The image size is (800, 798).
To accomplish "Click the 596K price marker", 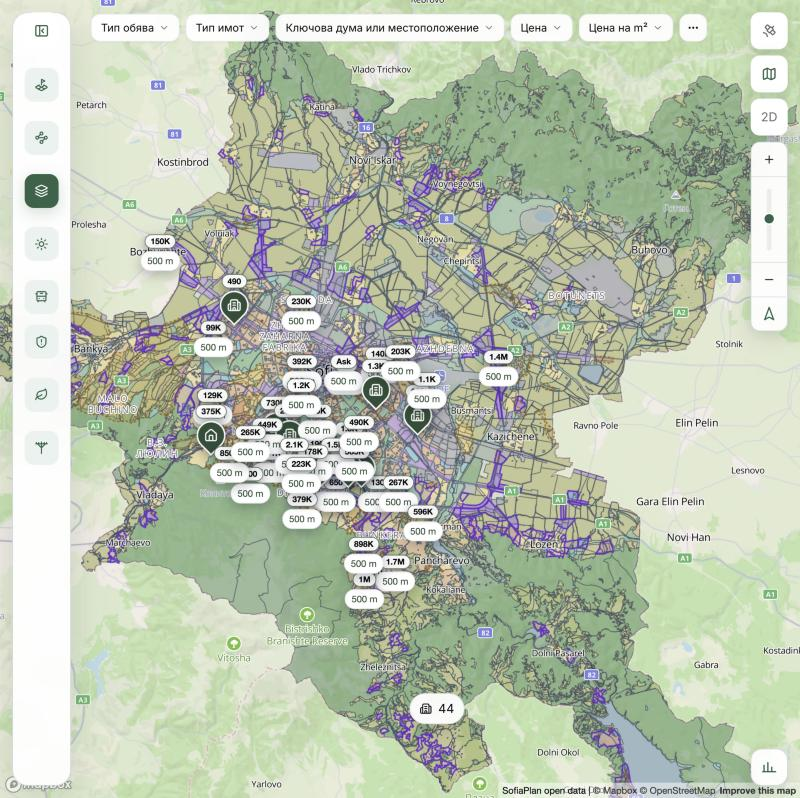I will (423, 512).
